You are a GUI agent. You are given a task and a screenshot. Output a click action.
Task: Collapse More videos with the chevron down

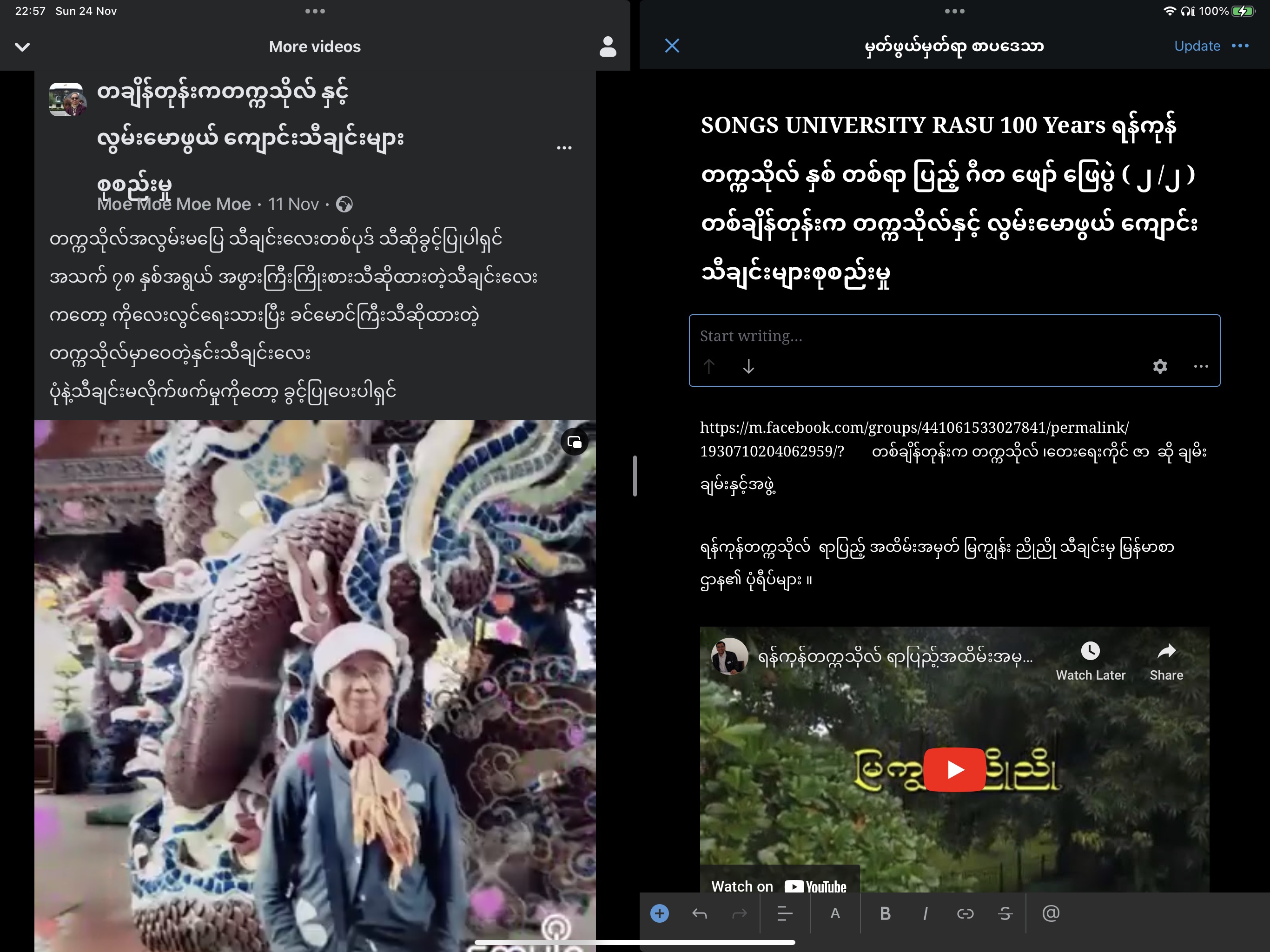click(x=22, y=46)
